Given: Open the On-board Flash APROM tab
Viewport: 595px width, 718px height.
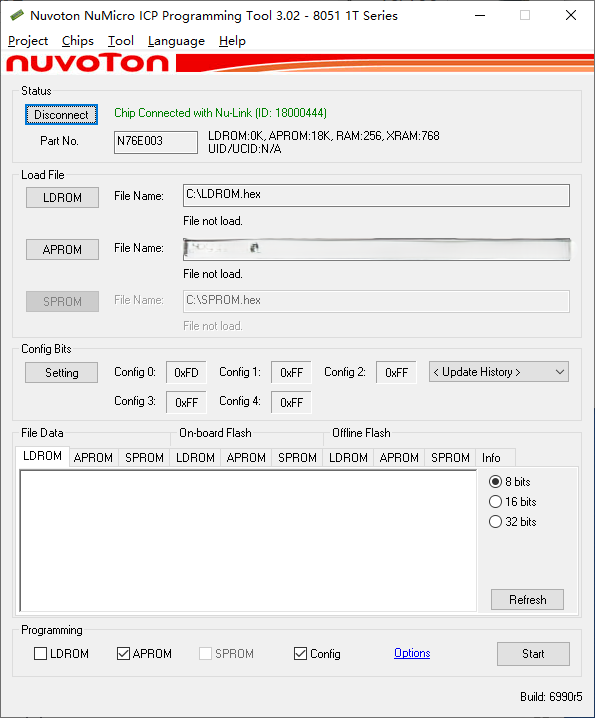Looking at the screenshot, I should 246,458.
